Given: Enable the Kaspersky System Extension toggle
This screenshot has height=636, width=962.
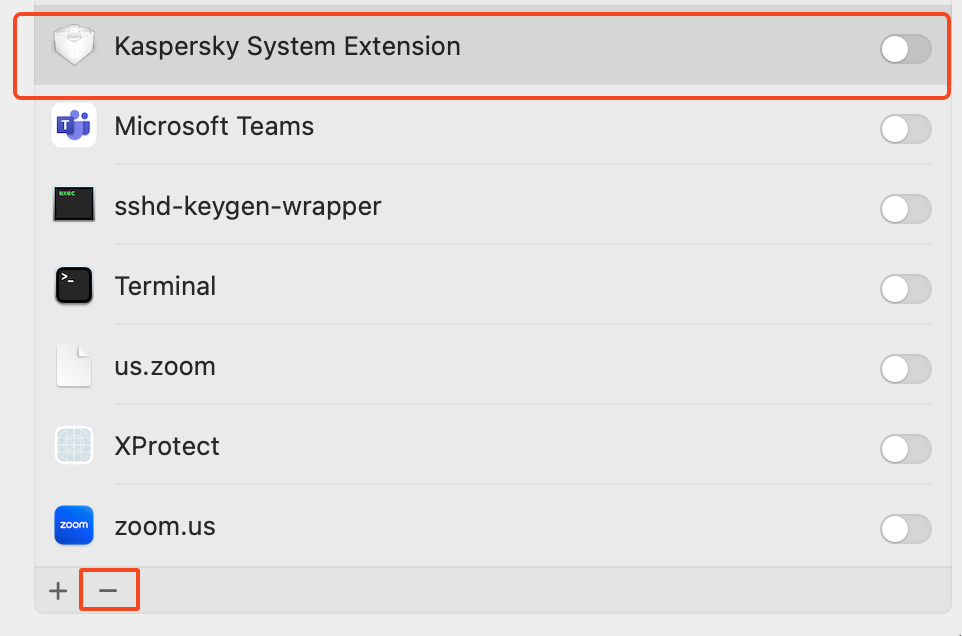Looking at the screenshot, I should click(x=906, y=49).
